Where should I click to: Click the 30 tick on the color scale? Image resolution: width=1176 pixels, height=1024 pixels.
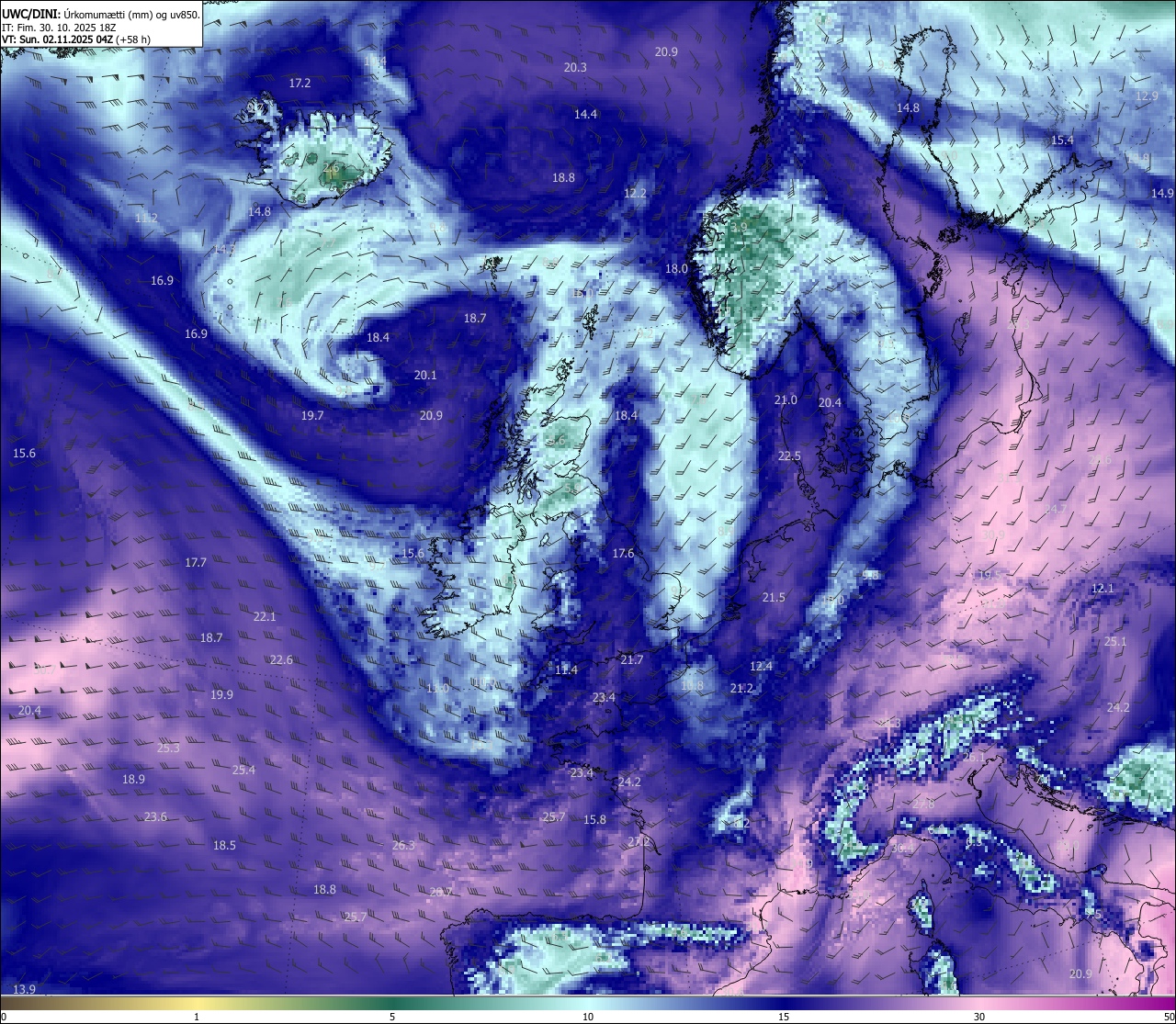pyautogui.click(x=979, y=1017)
